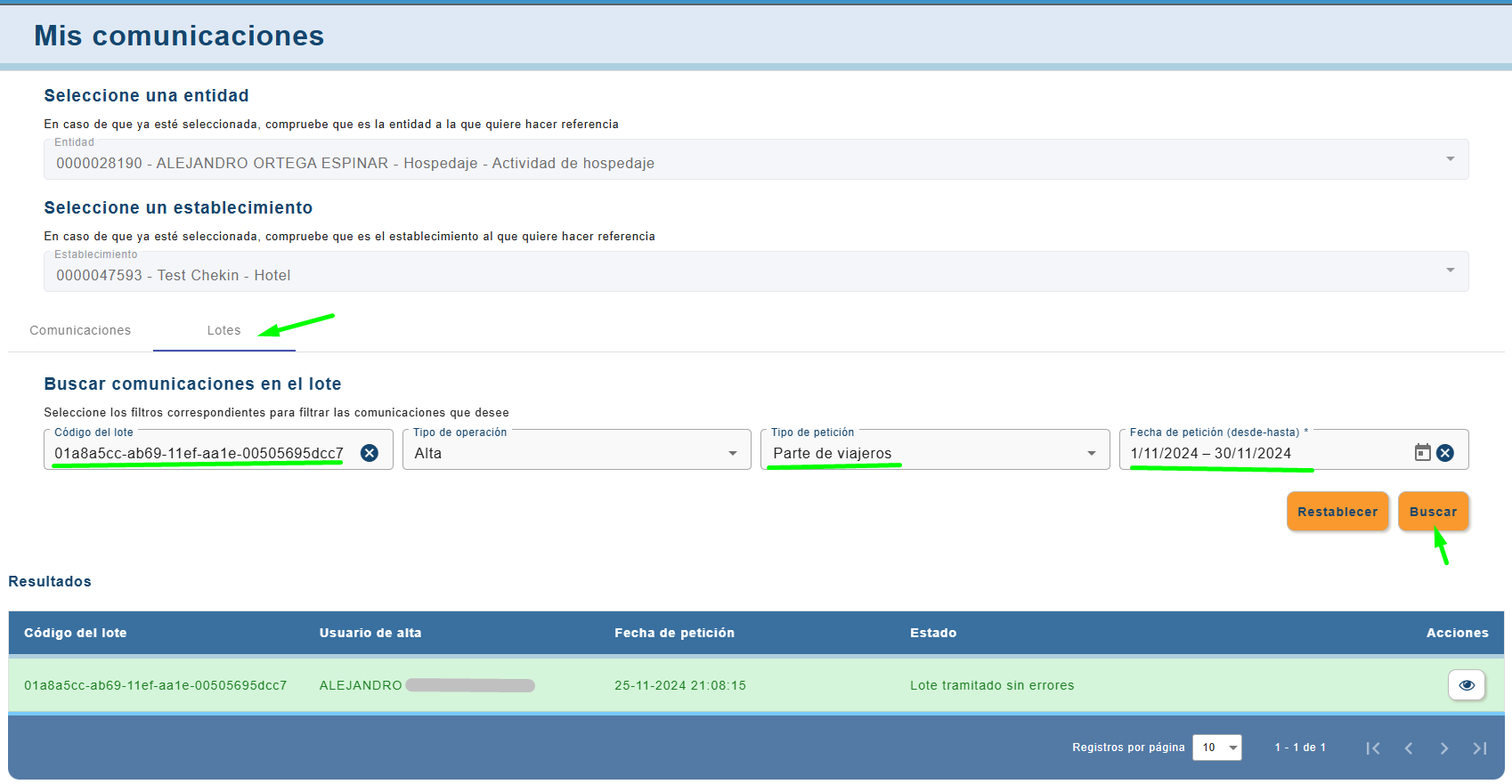Open the Tipo de petición dropdown
1512x784 pixels.
point(1091,454)
